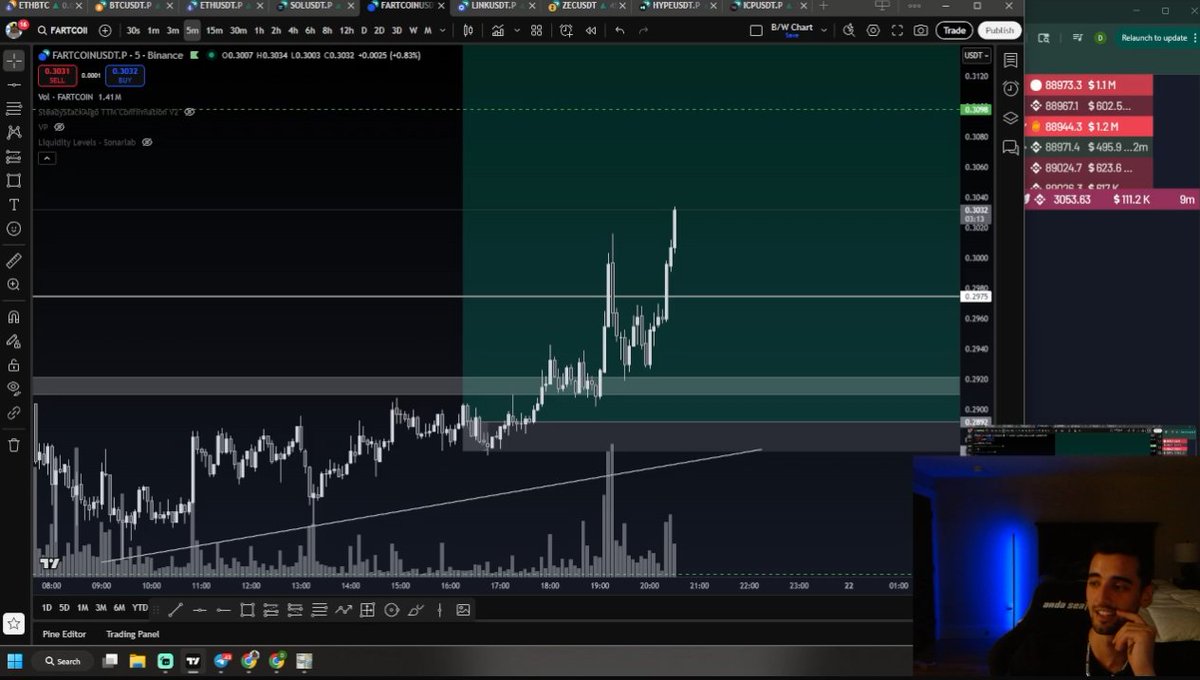
Task: Select the crosshair cursor tool
Action: pyautogui.click(x=14, y=60)
